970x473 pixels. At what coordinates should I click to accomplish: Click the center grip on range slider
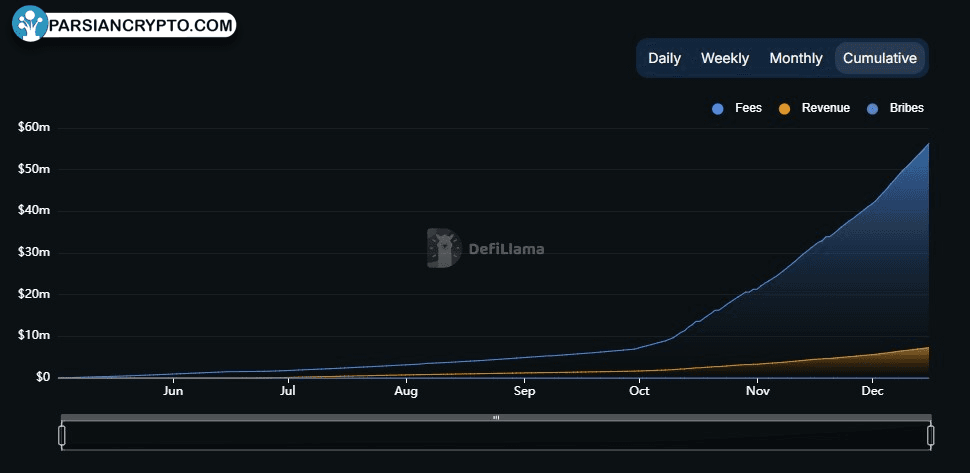coord(496,418)
